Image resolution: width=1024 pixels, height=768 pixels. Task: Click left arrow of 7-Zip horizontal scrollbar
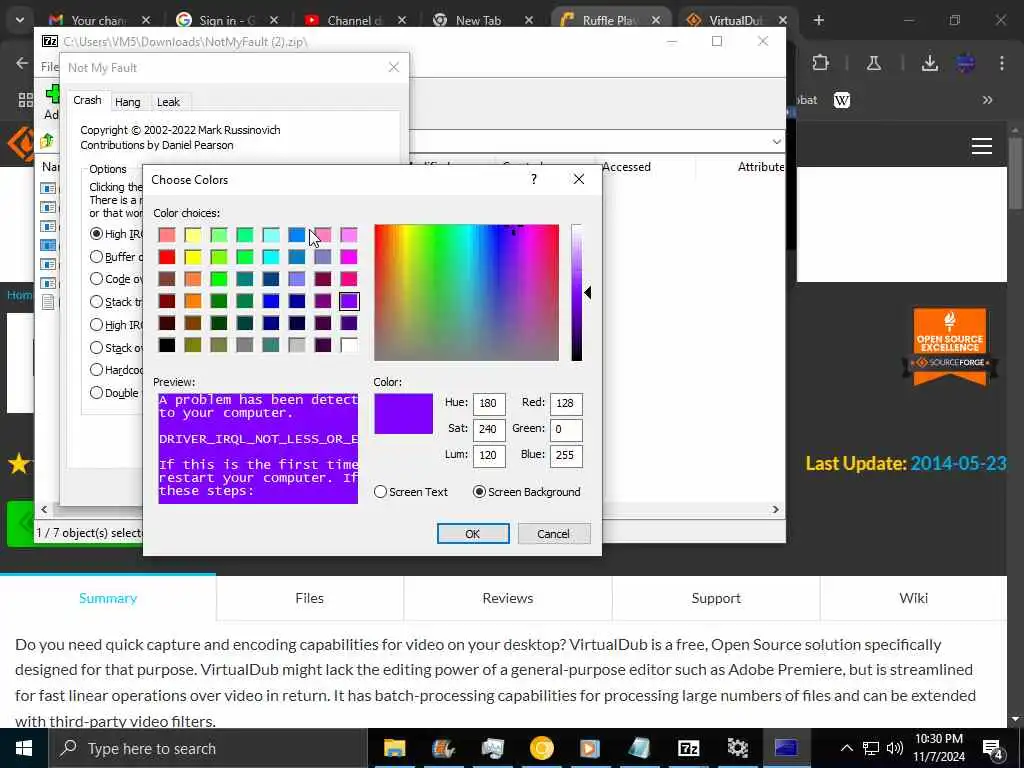coord(44,509)
